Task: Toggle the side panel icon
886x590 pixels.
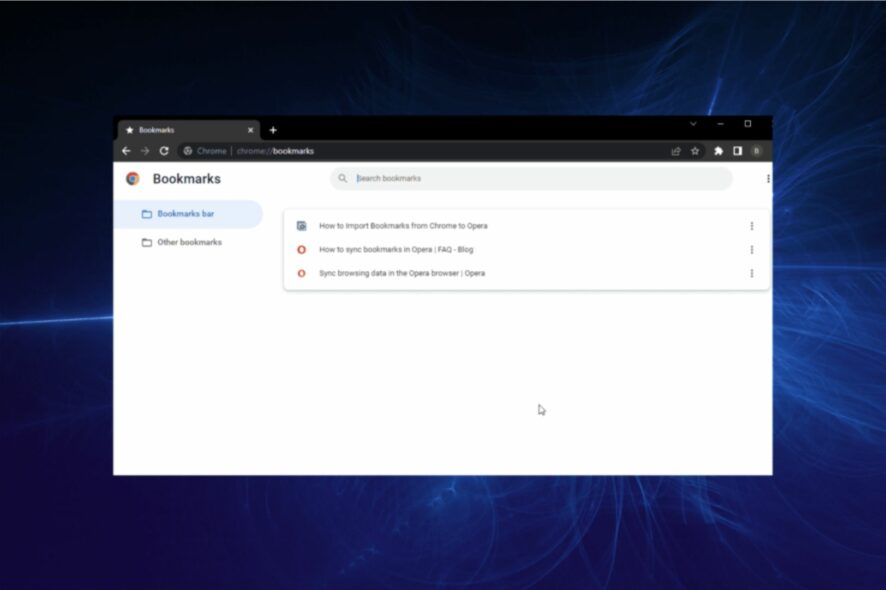Action: [x=737, y=151]
